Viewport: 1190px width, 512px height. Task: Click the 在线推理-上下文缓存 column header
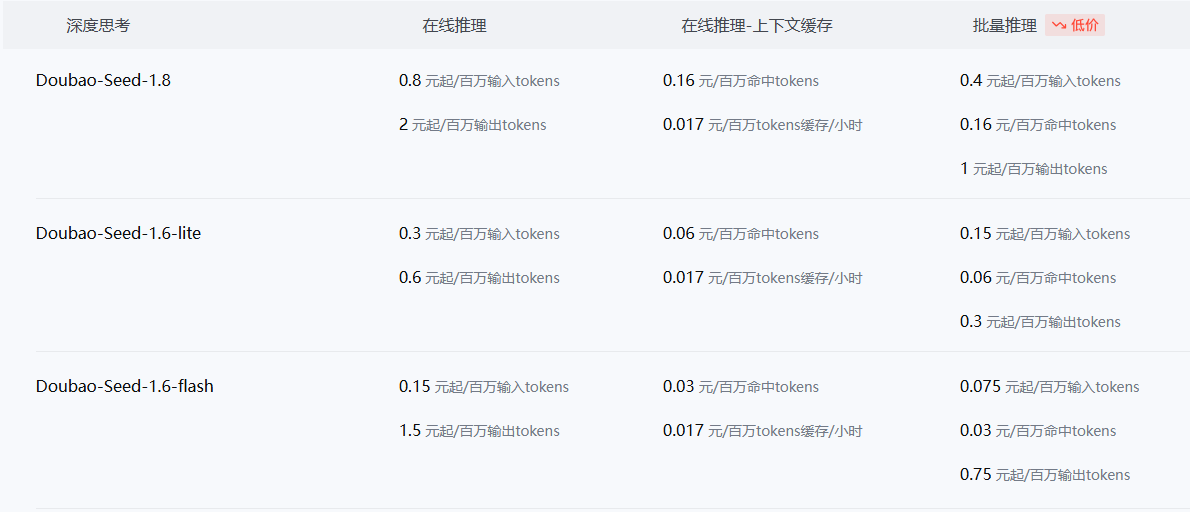coord(757,26)
